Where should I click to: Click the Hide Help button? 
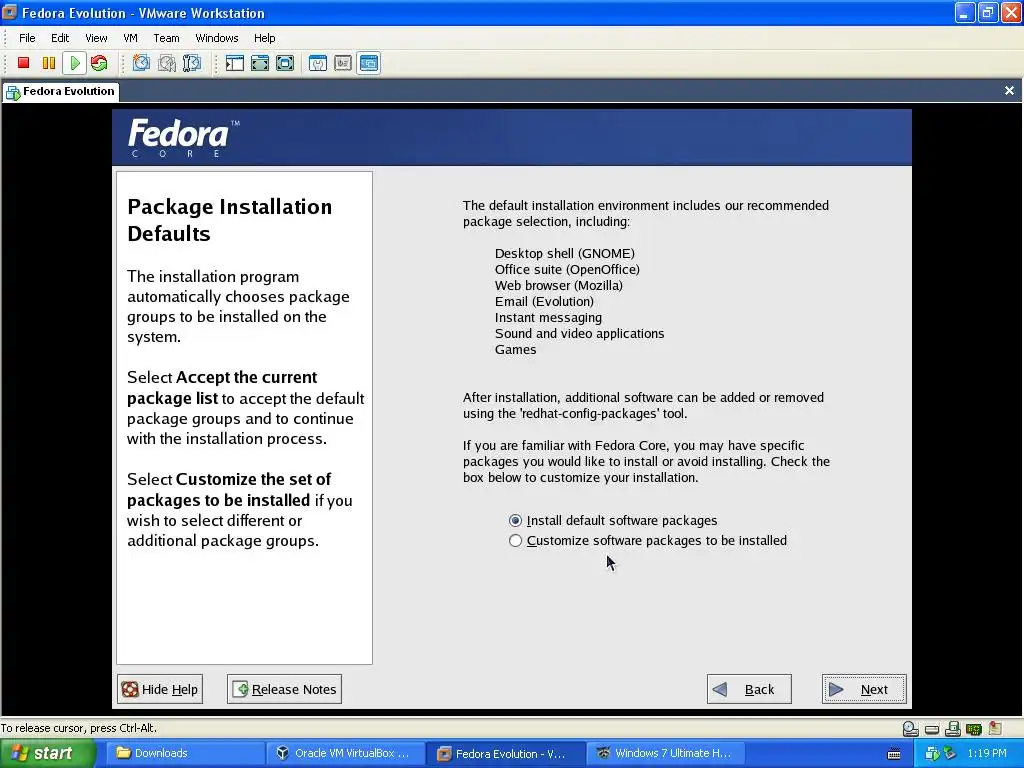tap(160, 689)
